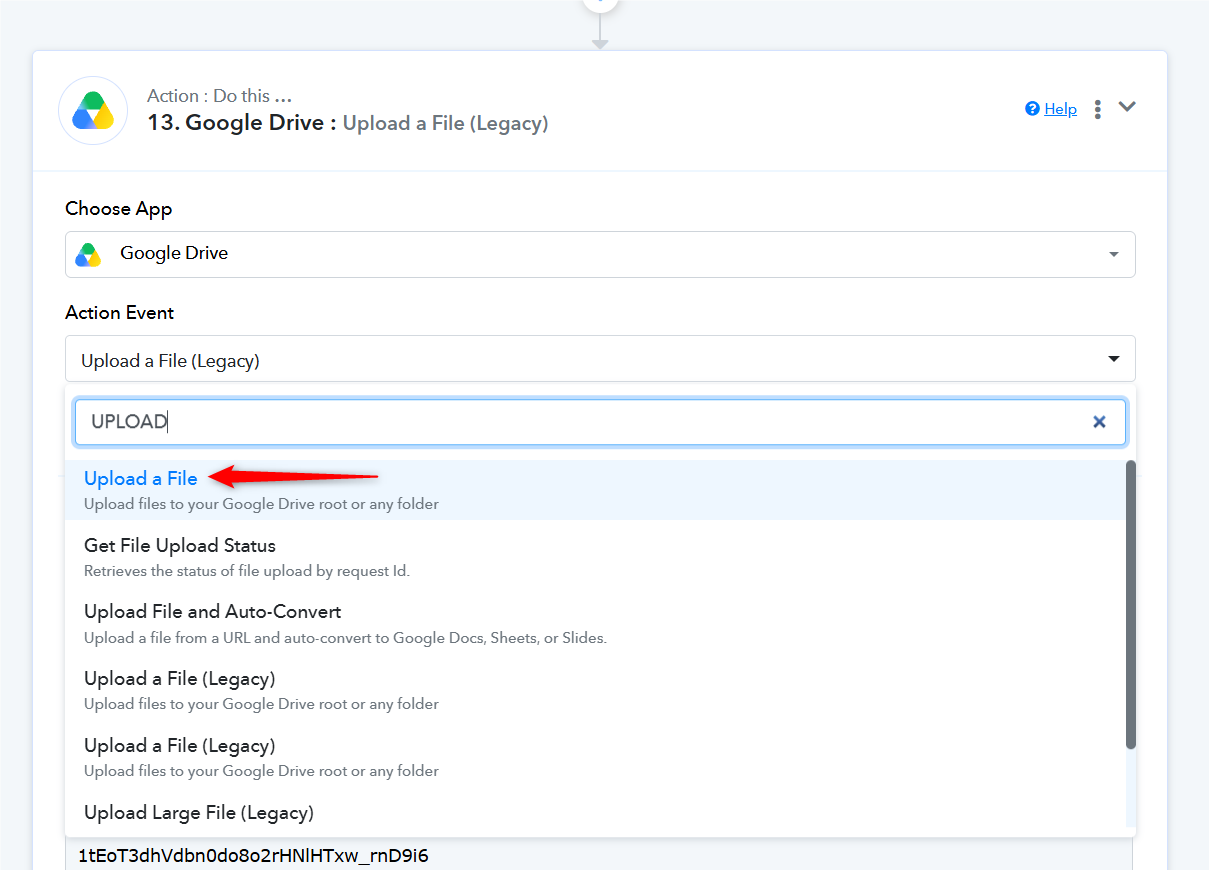
Task: Click the 'Action : Do this ...' label
Action: coord(219,96)
